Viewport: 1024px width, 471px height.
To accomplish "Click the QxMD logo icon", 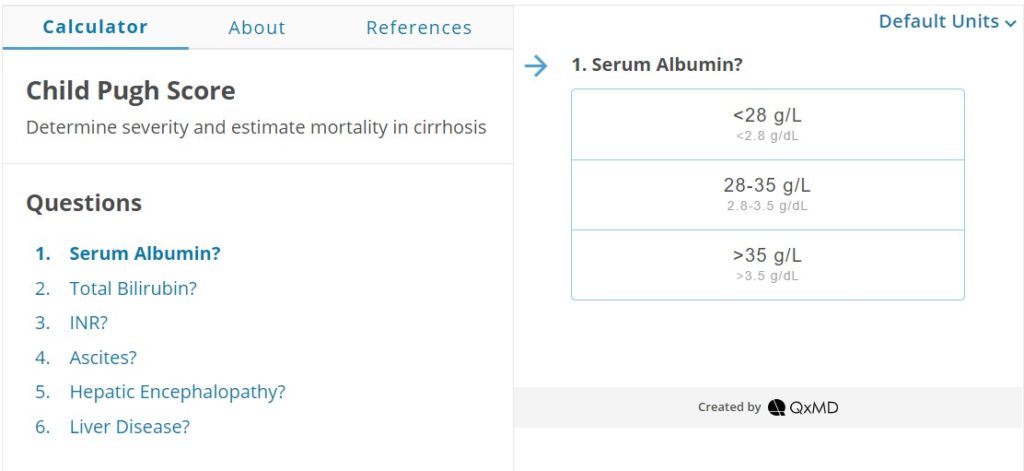I will (x=776, y=408).
